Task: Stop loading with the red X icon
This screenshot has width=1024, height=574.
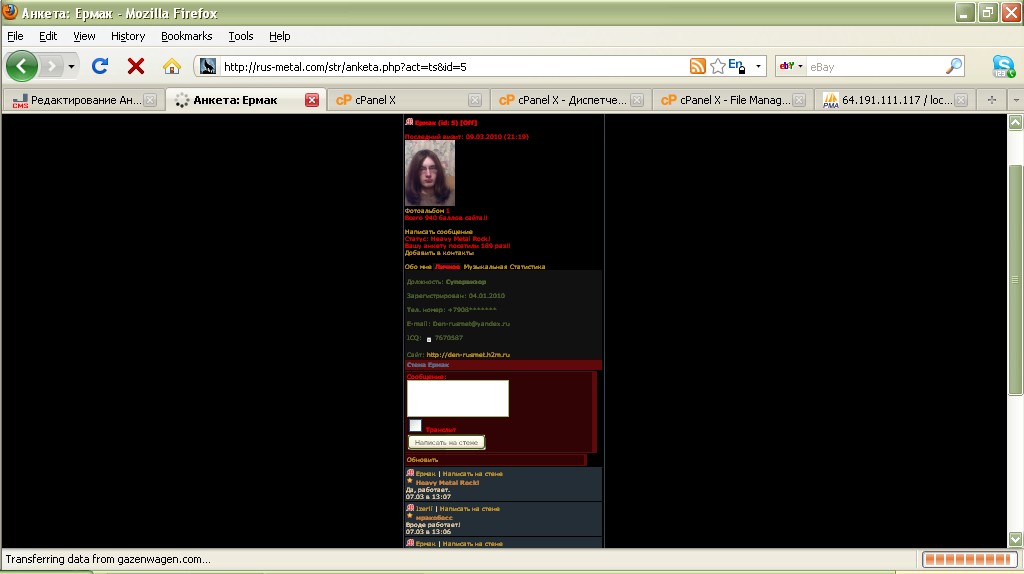Action: click(x=136, y=67)
